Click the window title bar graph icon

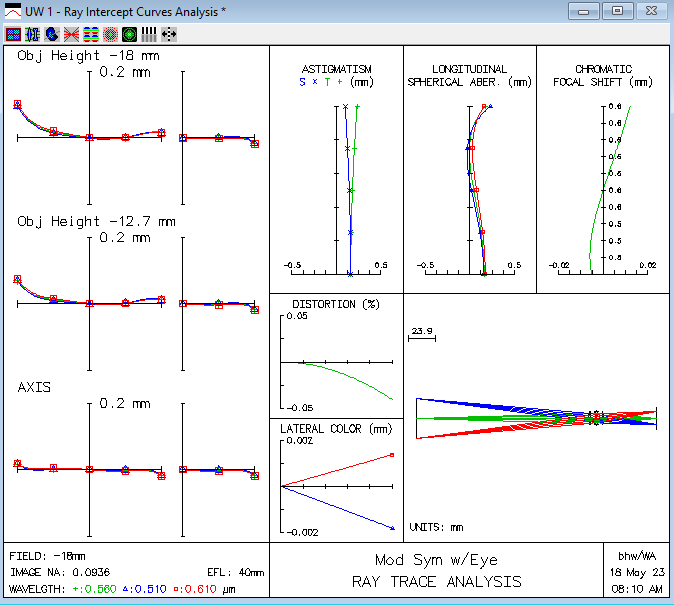click(12, 11)
